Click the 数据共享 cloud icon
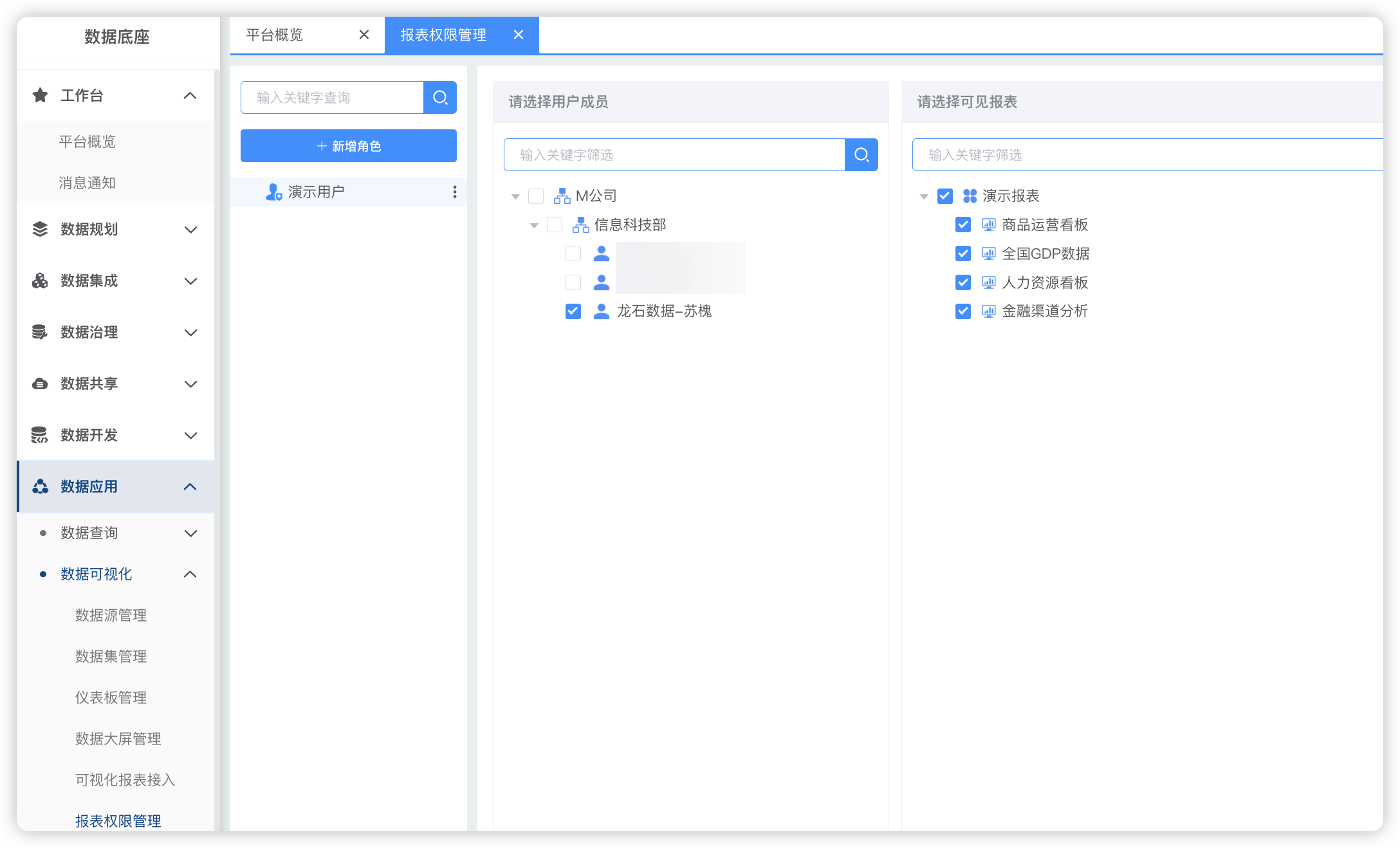 40,383
